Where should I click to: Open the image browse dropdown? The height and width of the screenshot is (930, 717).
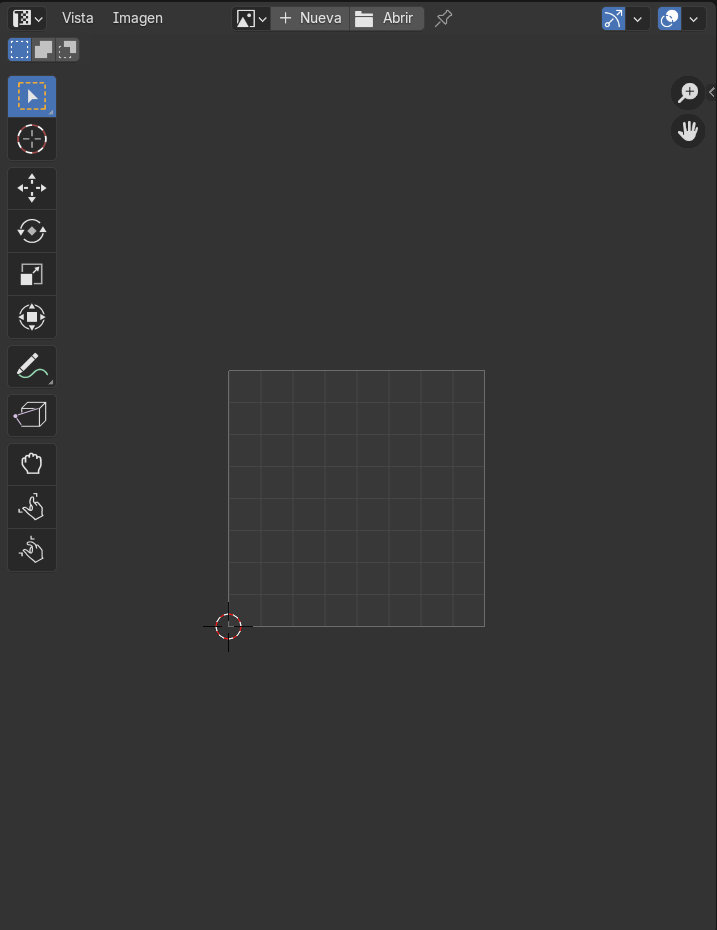pyautogui.click(x=251, y=18)
